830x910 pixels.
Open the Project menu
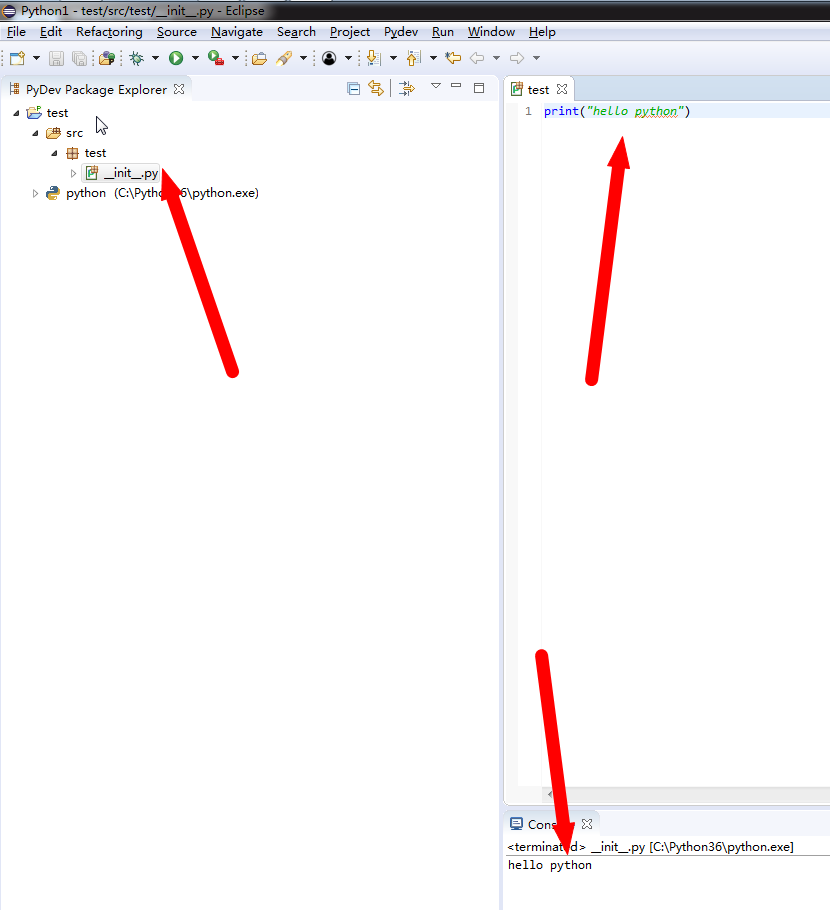(x=349, y=32)
